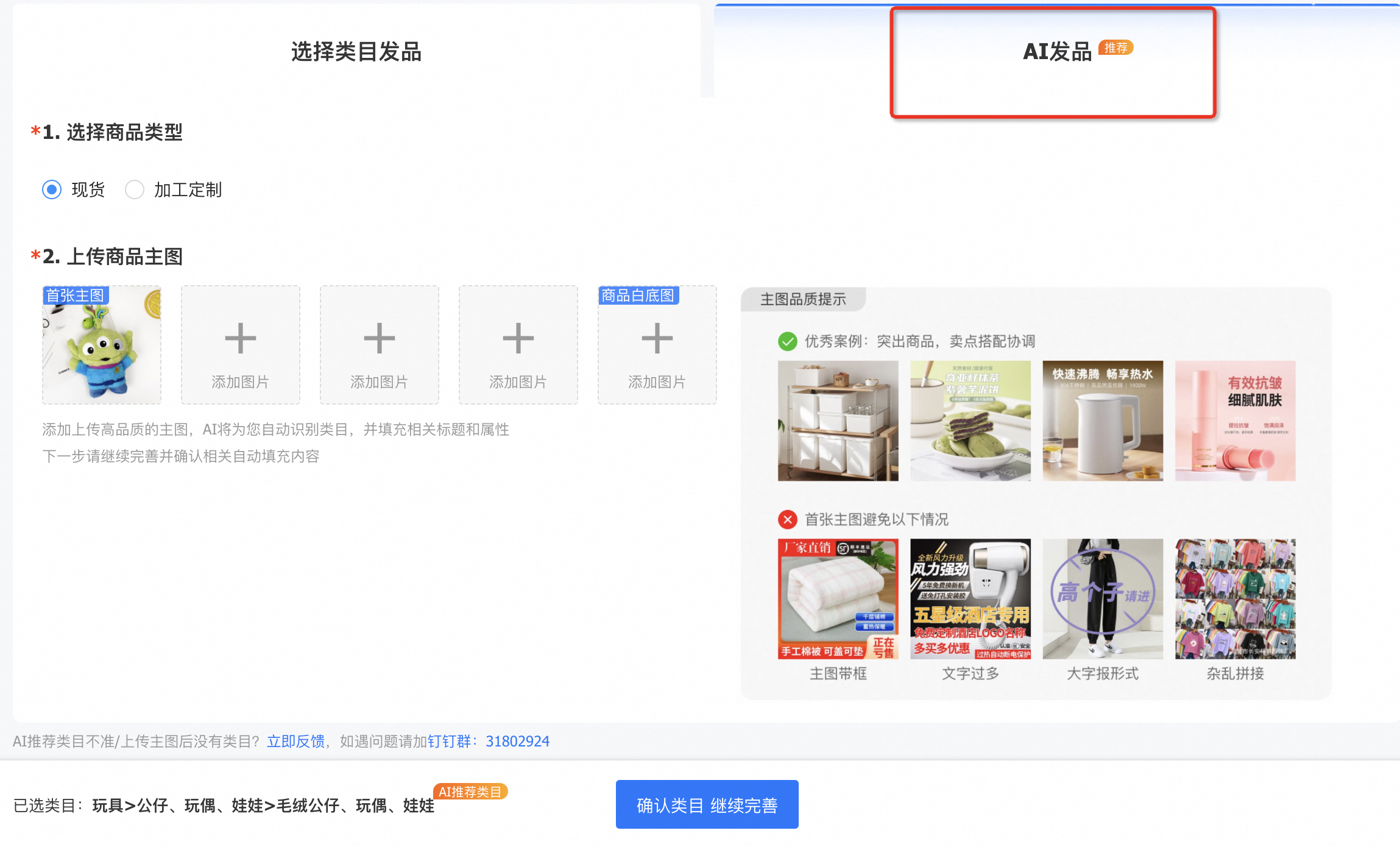This screenshot has height=847, width=1400.
Task: View the white electric kettle example
Action: pos(1103,420)
